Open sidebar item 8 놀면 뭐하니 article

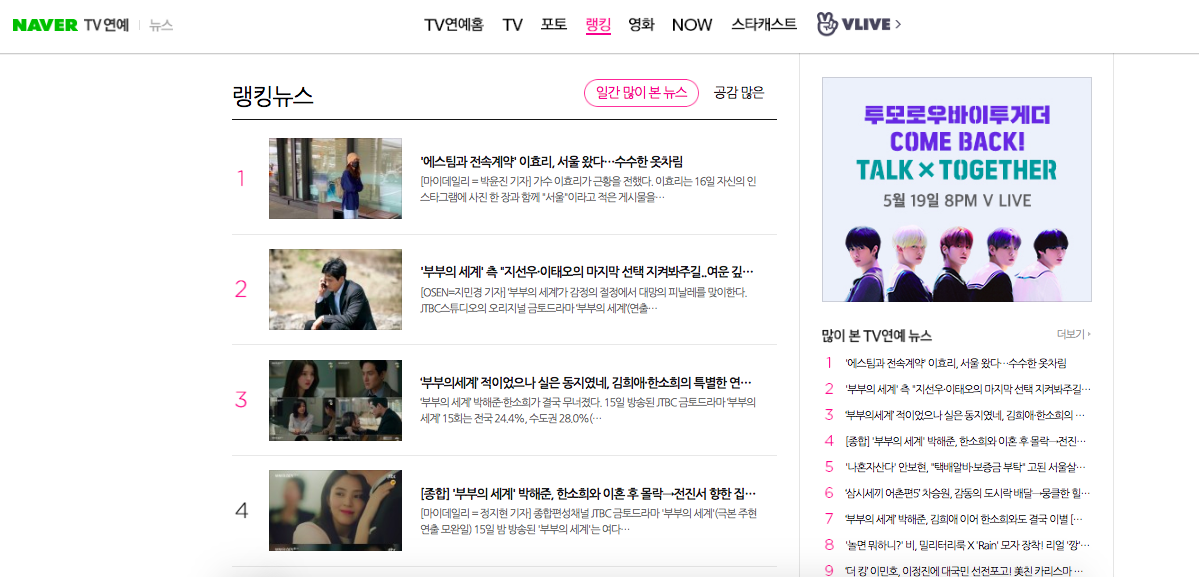[967, 545]
